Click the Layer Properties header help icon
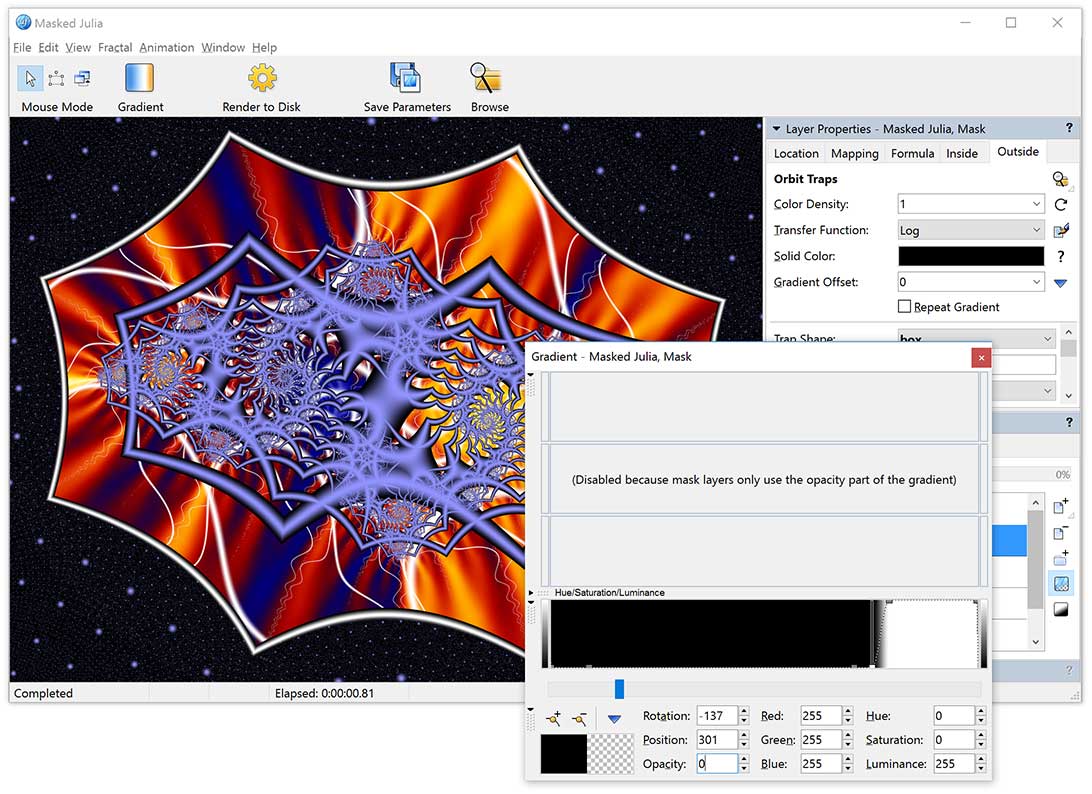The width and height of the screenshot is (1092, 794). 1069,128
